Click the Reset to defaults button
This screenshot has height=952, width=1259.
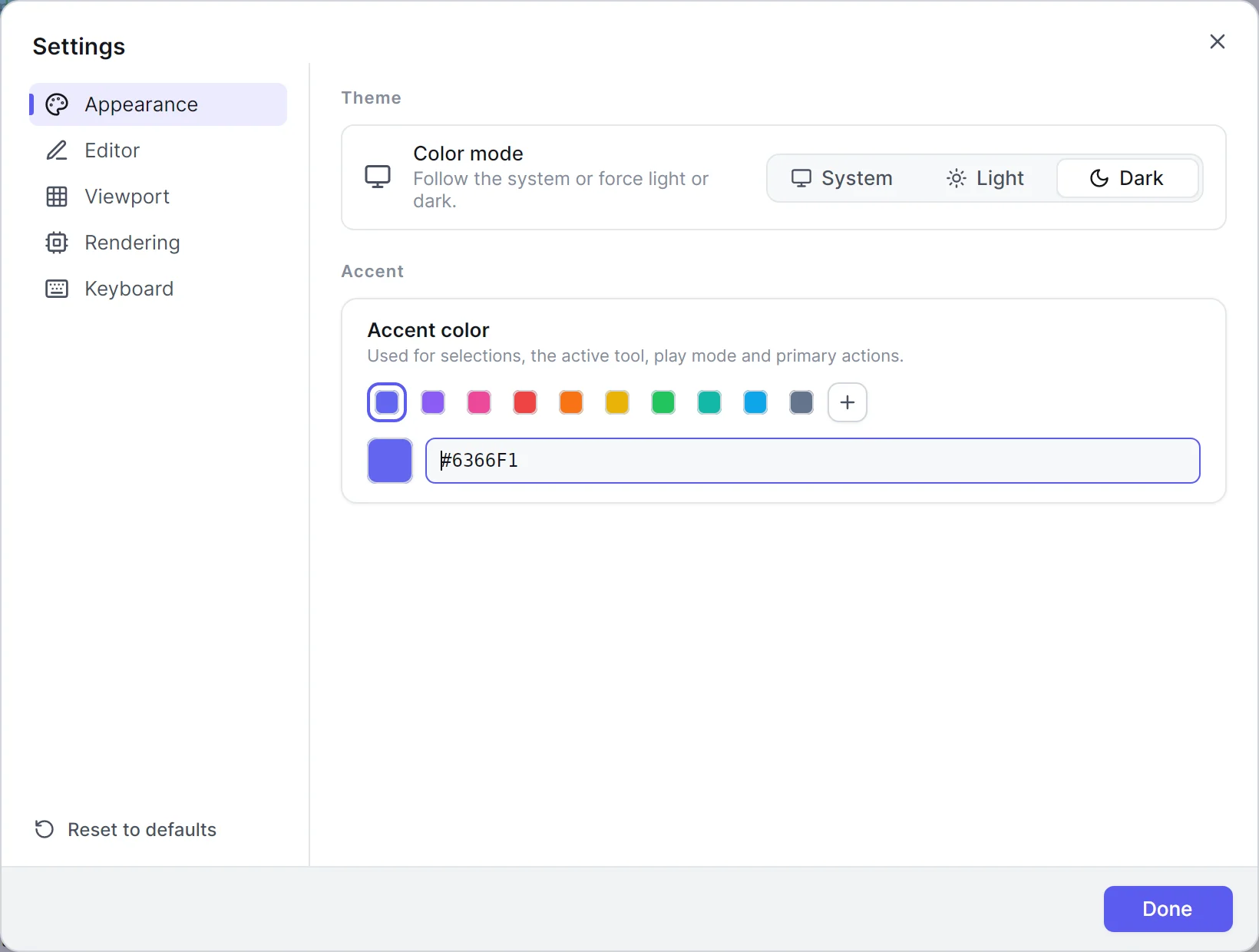[126, 829]
